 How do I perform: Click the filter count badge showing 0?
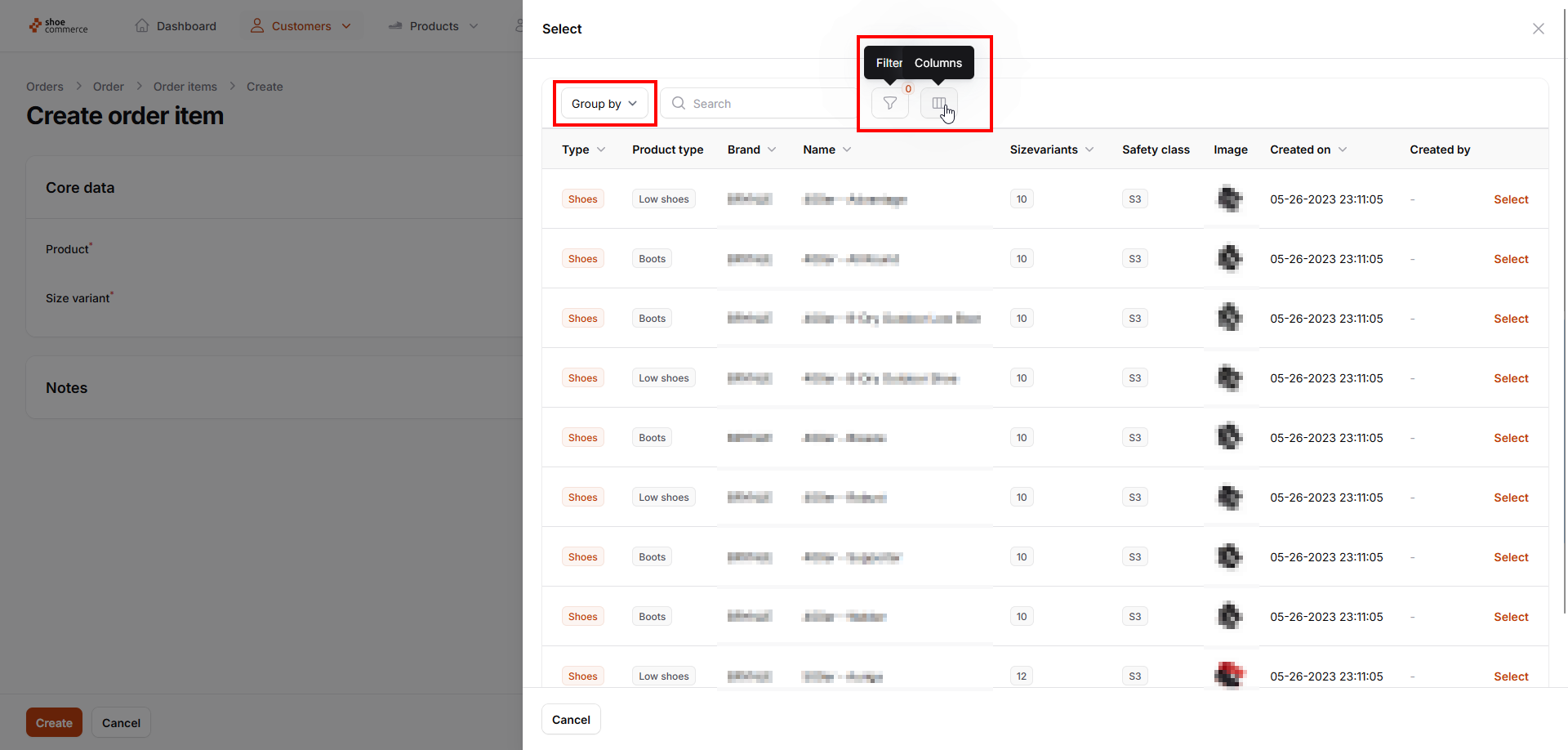(908, 89)
